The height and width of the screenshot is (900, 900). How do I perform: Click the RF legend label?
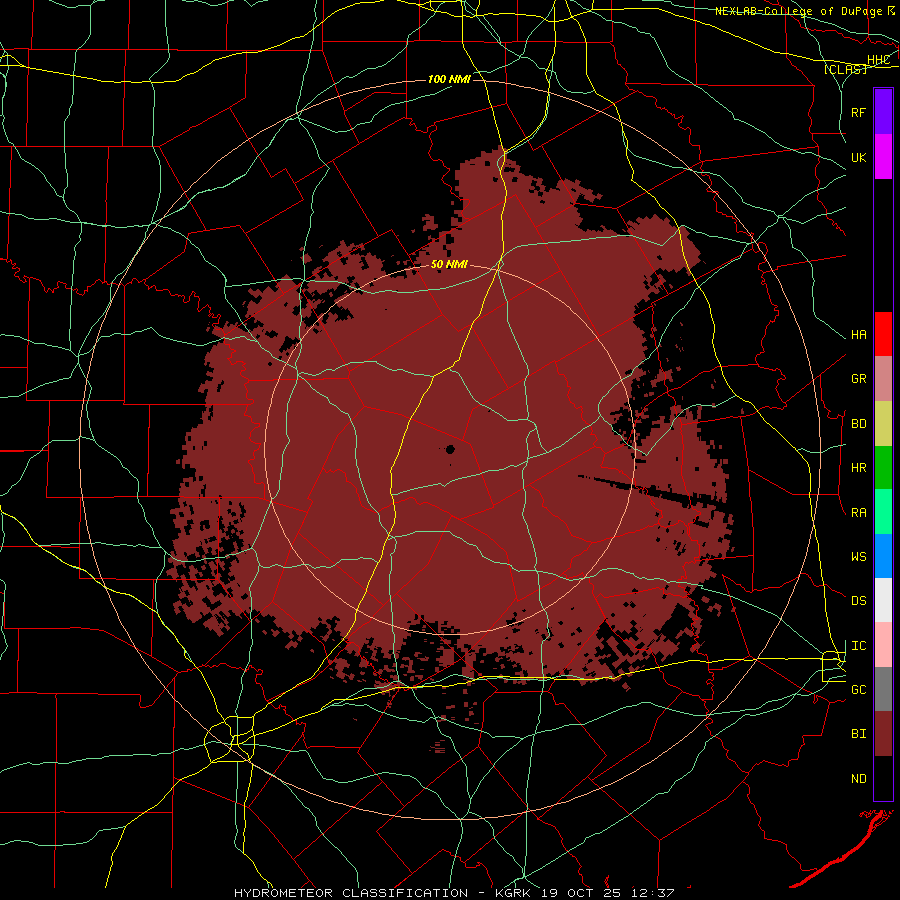858,112
